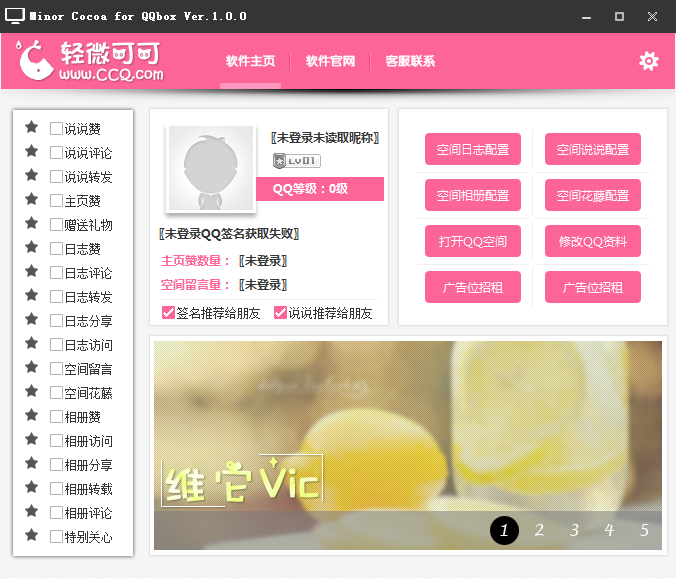676x579 pixels.
Task: Open the settings gear icon
Action: click(648, 61)
